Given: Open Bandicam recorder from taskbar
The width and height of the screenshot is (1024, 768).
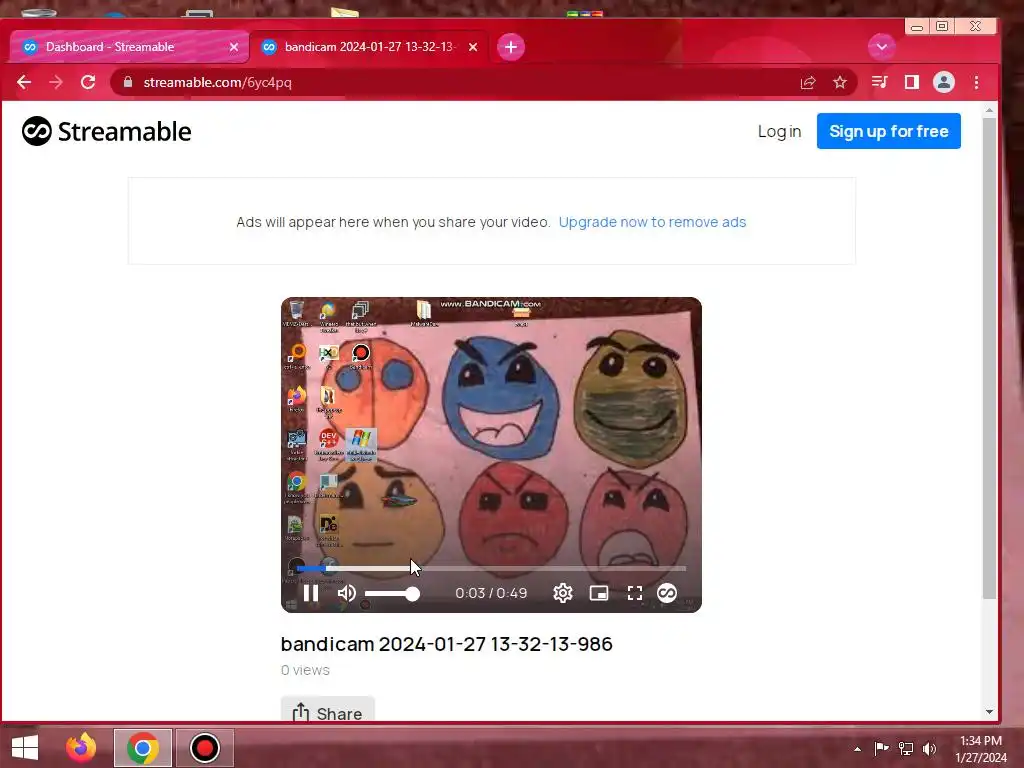Looking at the screenshot, I should point(204,748).
